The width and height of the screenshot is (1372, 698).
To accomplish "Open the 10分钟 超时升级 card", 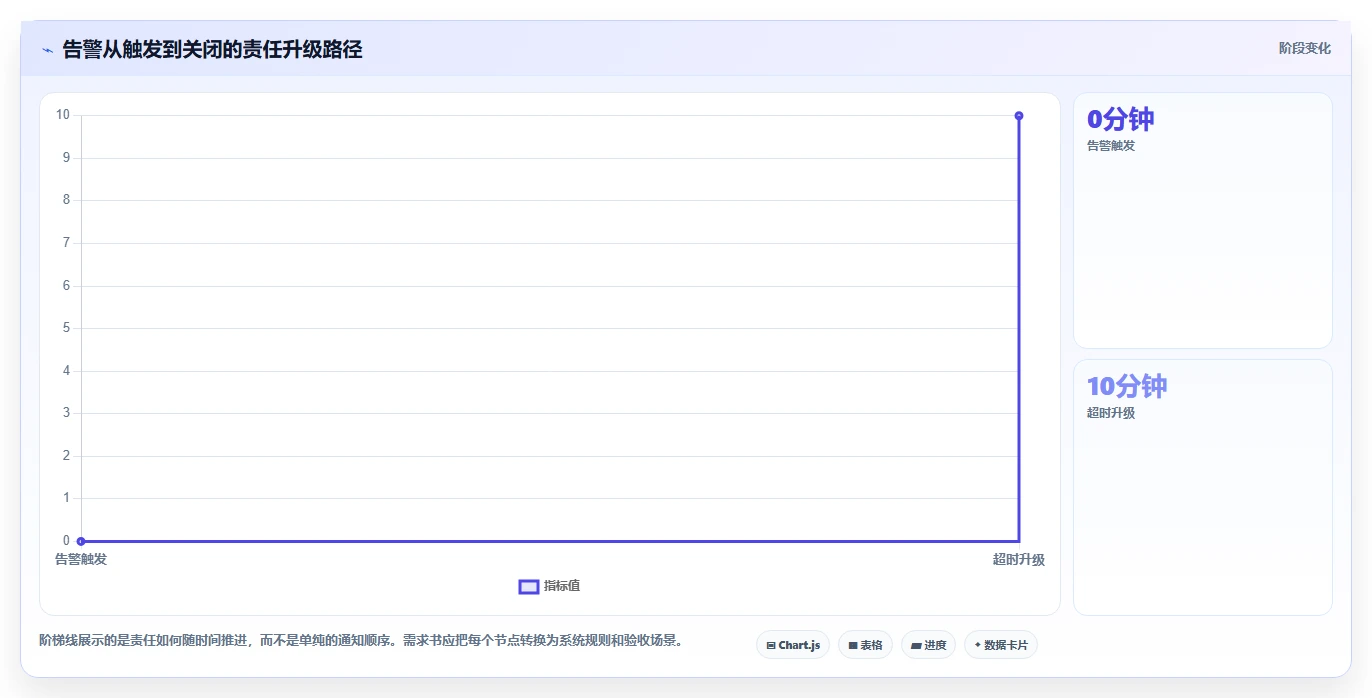I will (x=1203, y=488).
